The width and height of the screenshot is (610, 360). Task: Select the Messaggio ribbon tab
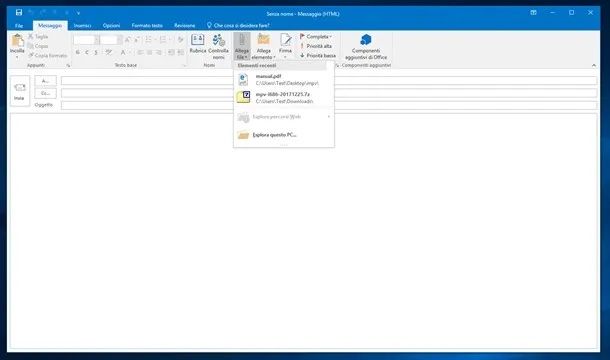(x=50, y=25)
